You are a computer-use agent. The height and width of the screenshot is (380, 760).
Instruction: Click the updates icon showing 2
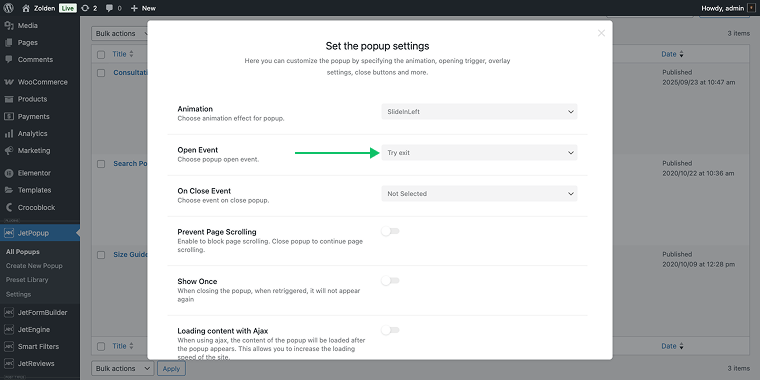85,8
